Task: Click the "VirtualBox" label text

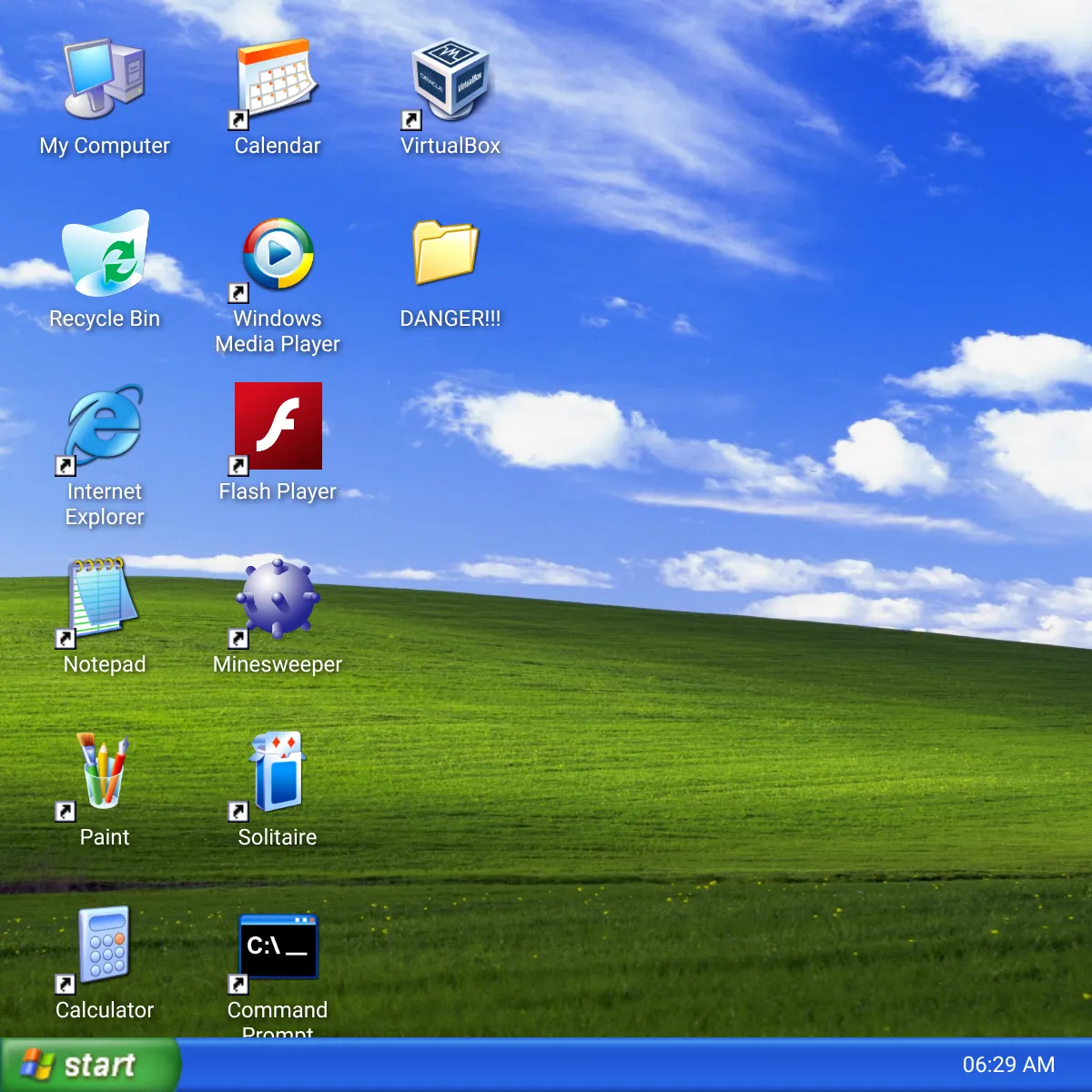Action: (450, 146)
